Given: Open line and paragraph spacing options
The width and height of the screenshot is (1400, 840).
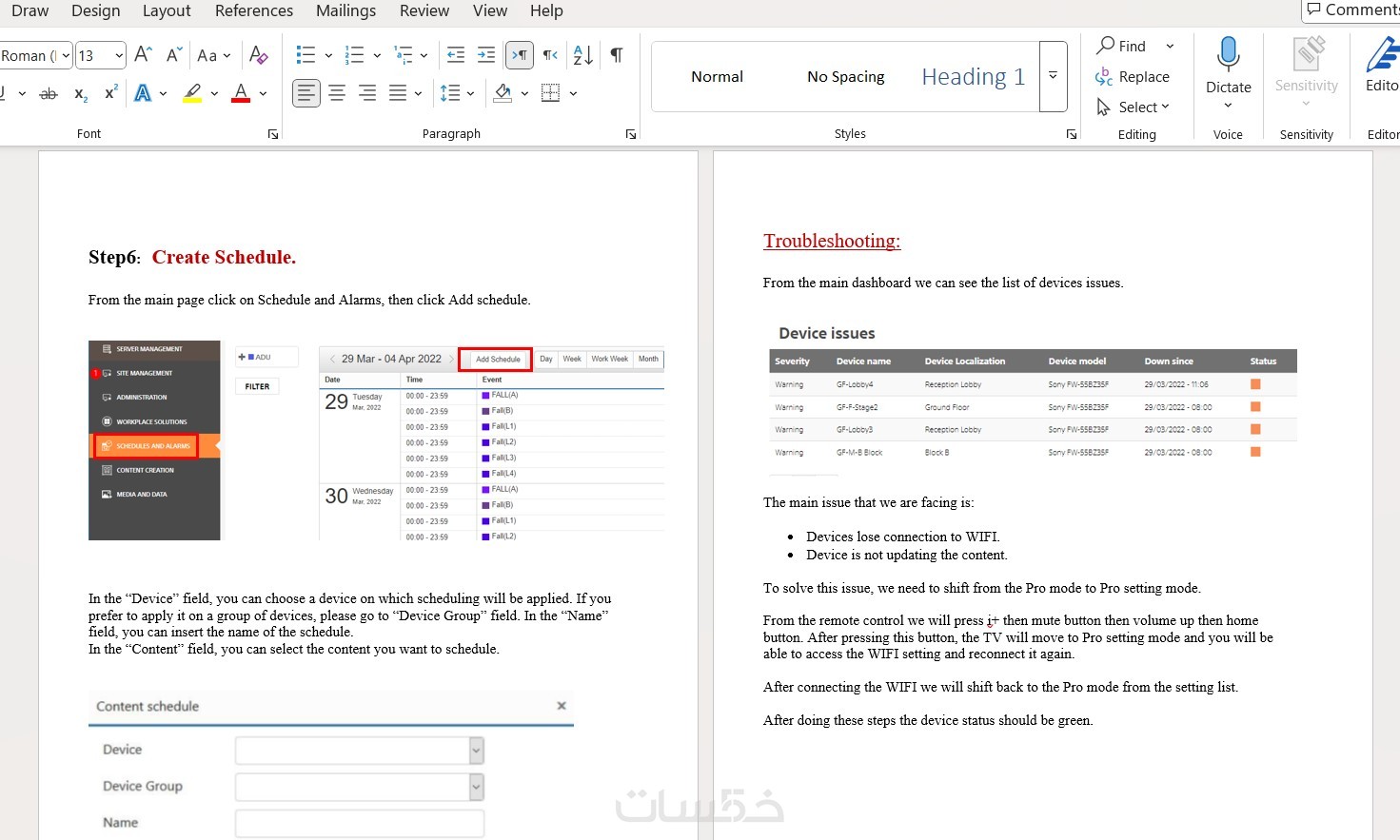Looking at the screenshot, I should coord(450,93).
